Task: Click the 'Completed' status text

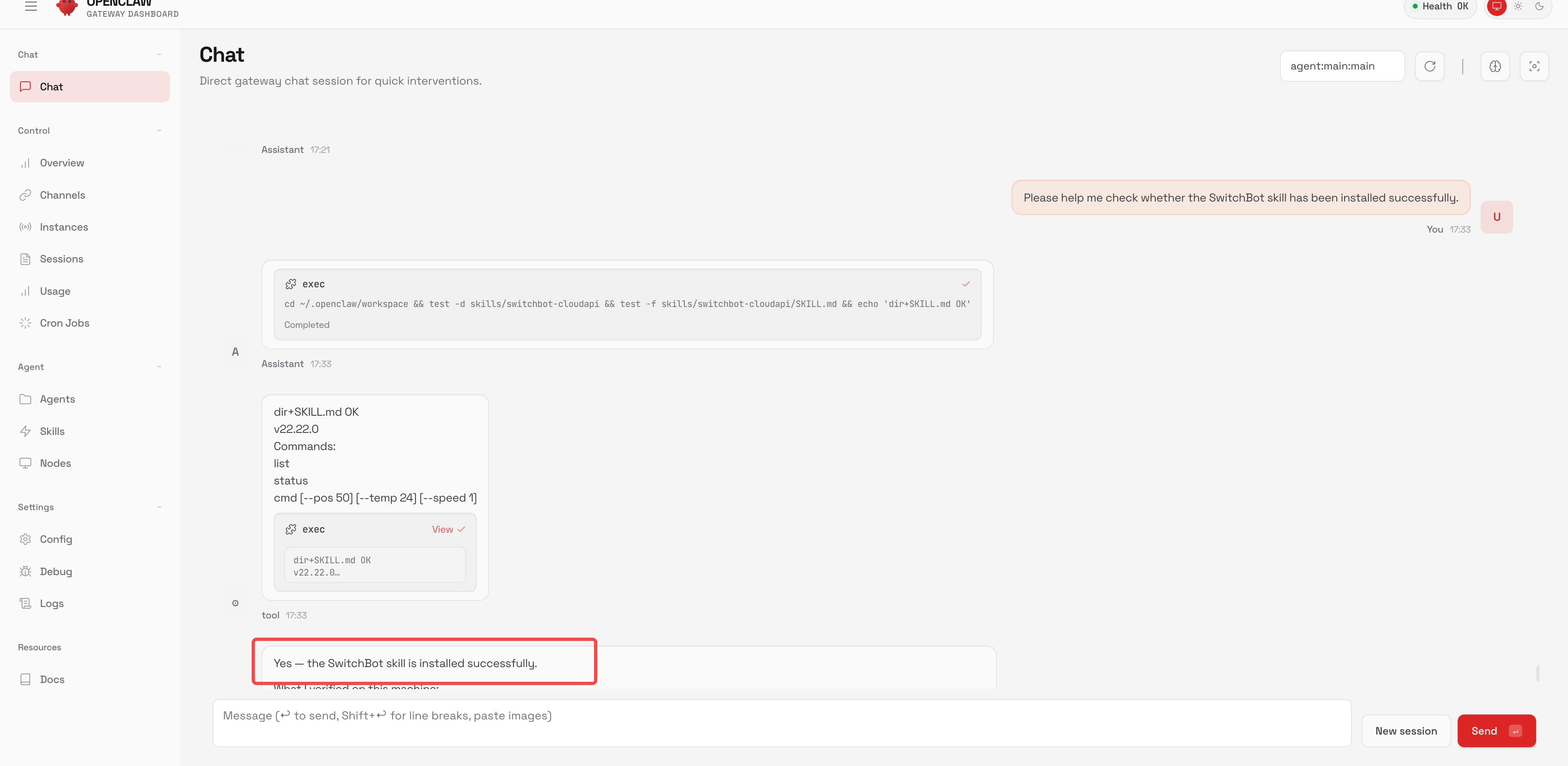Action: pos(307,325)
